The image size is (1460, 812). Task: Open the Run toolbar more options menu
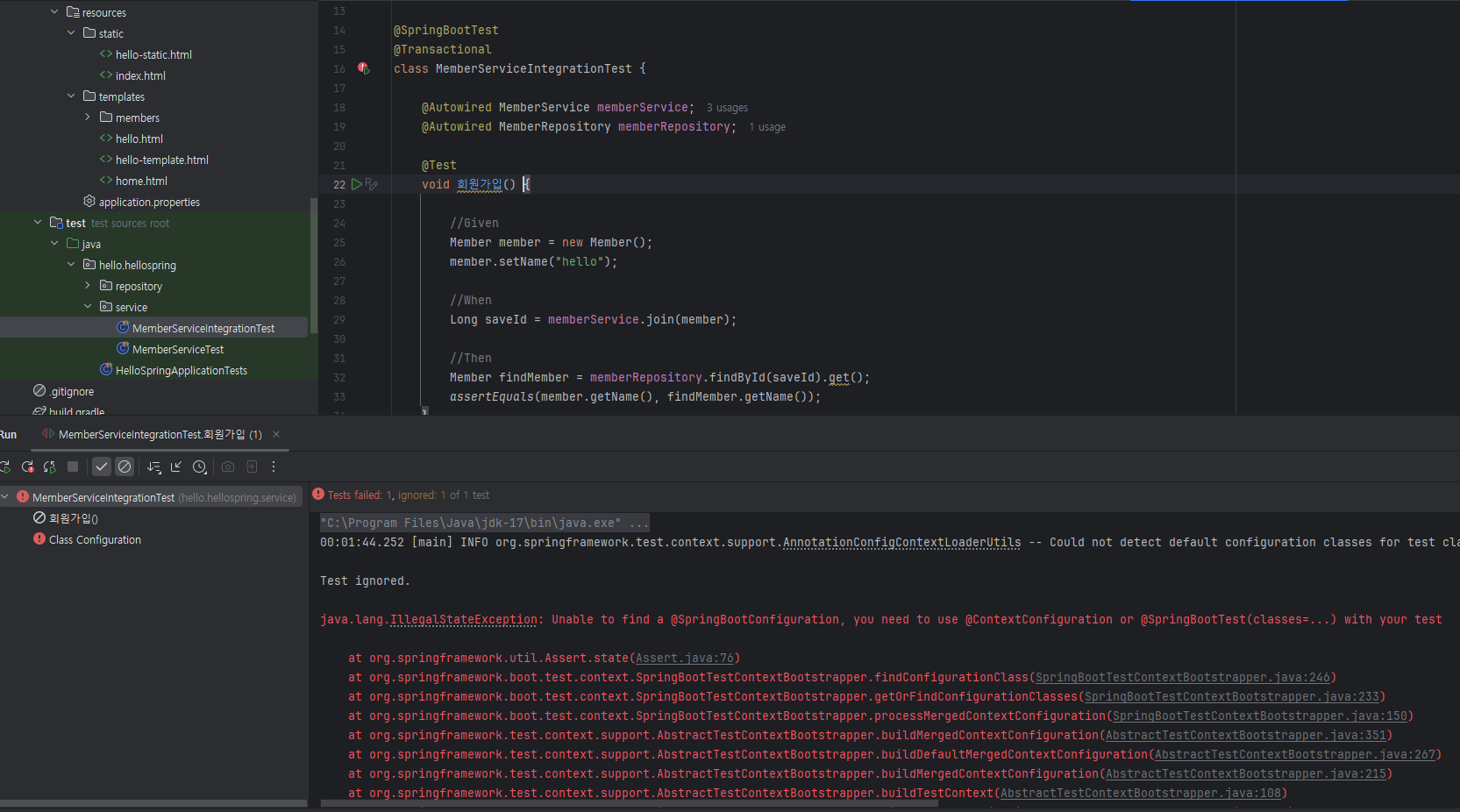tap(274, 467)
